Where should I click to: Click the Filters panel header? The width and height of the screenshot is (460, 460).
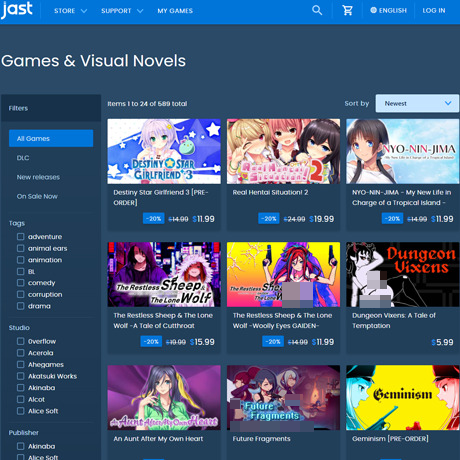click(x=51, y=108)
